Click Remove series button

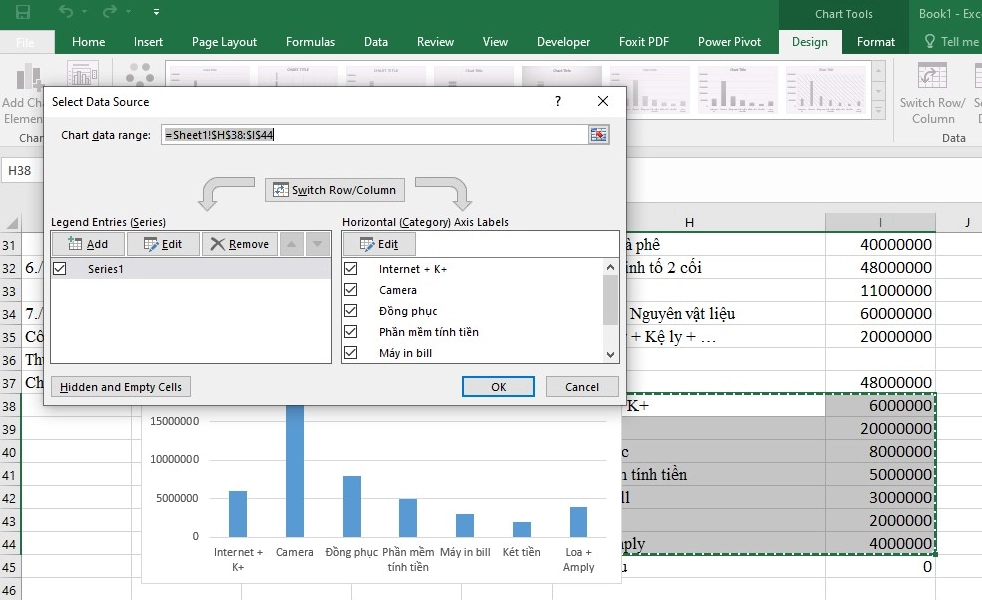[x=240, y=244]
